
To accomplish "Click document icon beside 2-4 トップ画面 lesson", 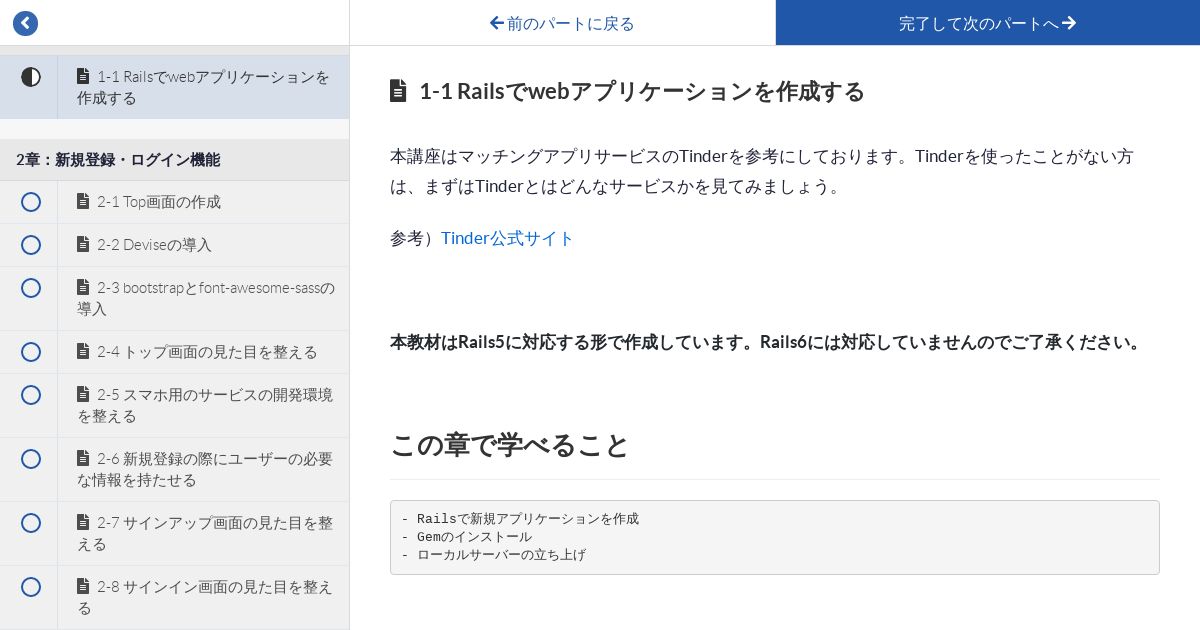I will pyautogui.click(x=83, y=351).
